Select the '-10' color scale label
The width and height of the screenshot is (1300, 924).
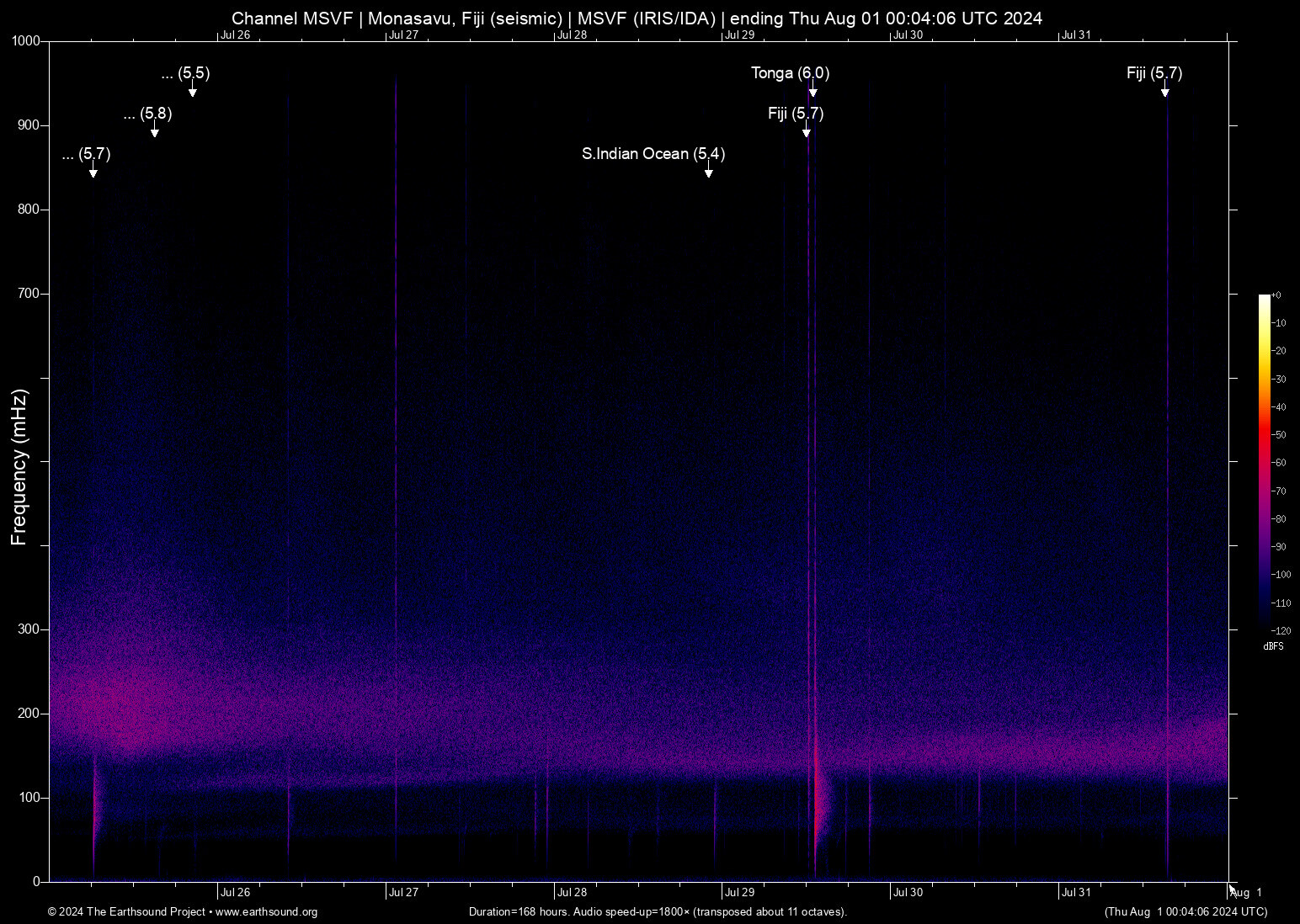(1279, 323)
